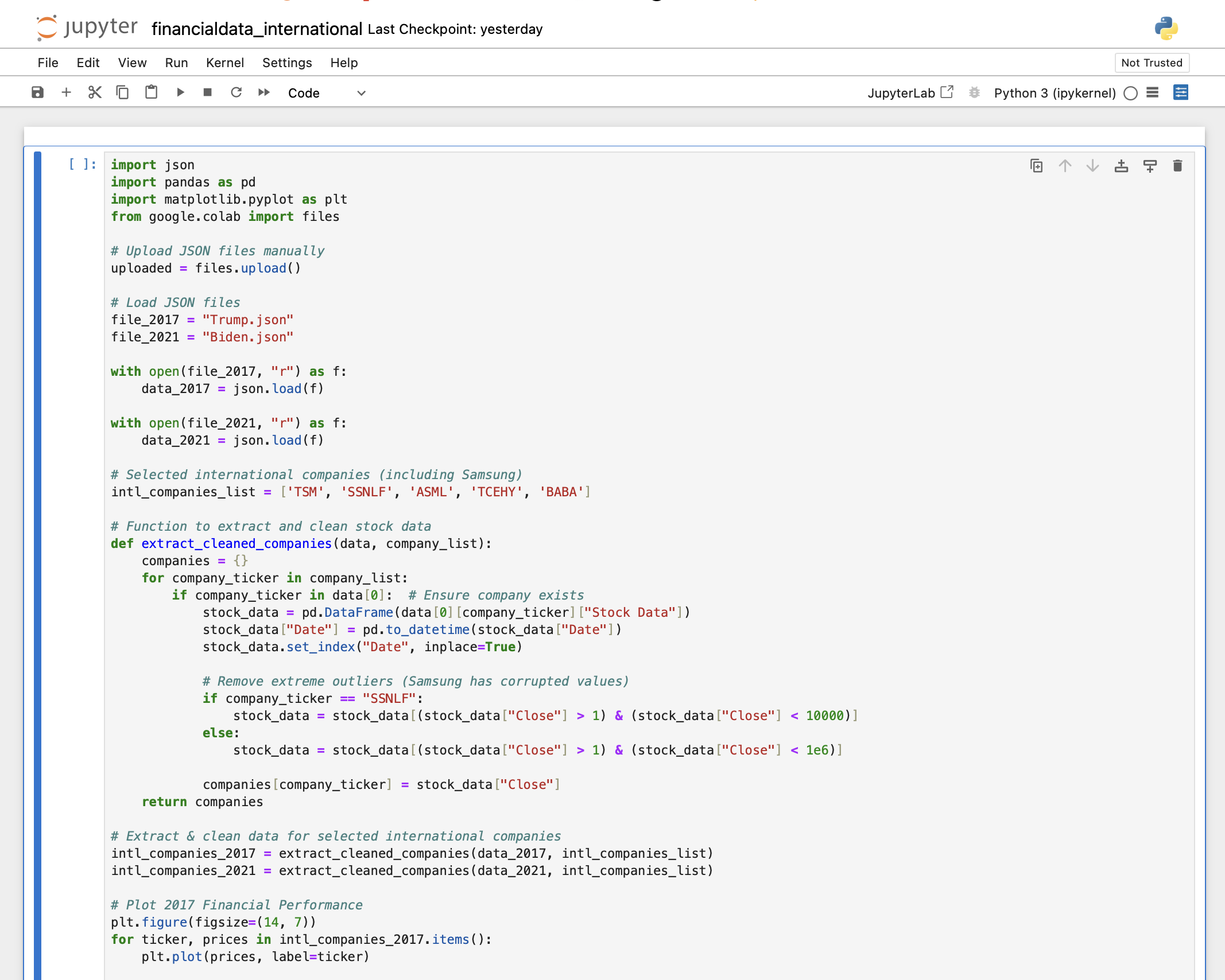
Task: Open the notebook in JupyterLab
Action: click(912, 92)
